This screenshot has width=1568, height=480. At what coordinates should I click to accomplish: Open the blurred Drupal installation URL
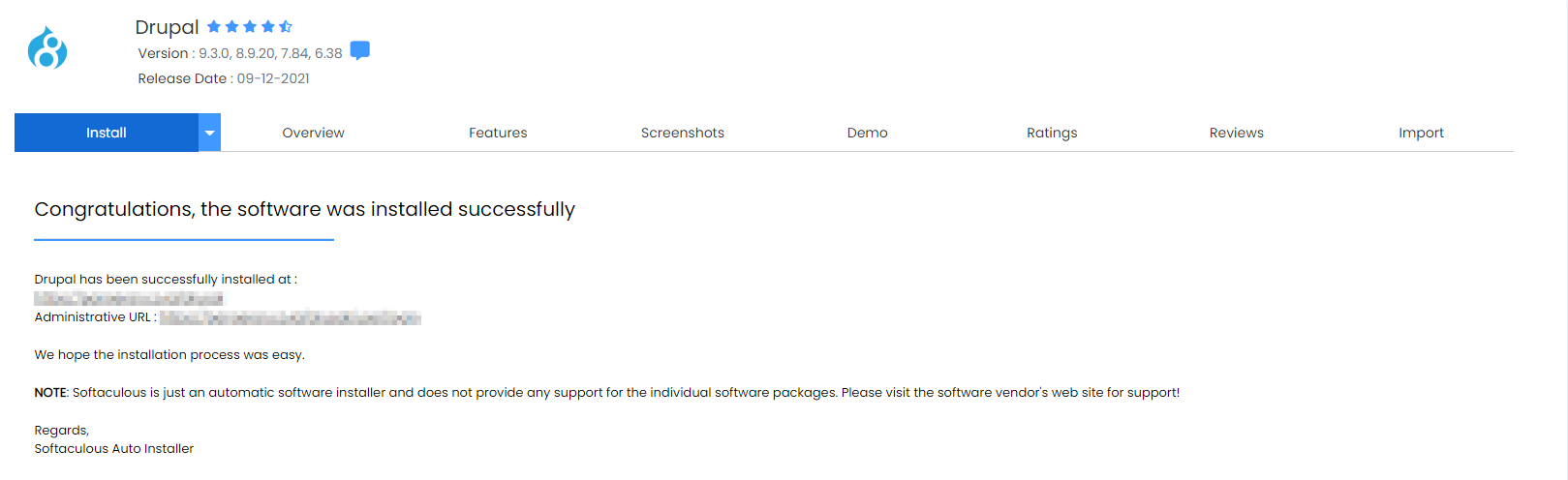129,298
